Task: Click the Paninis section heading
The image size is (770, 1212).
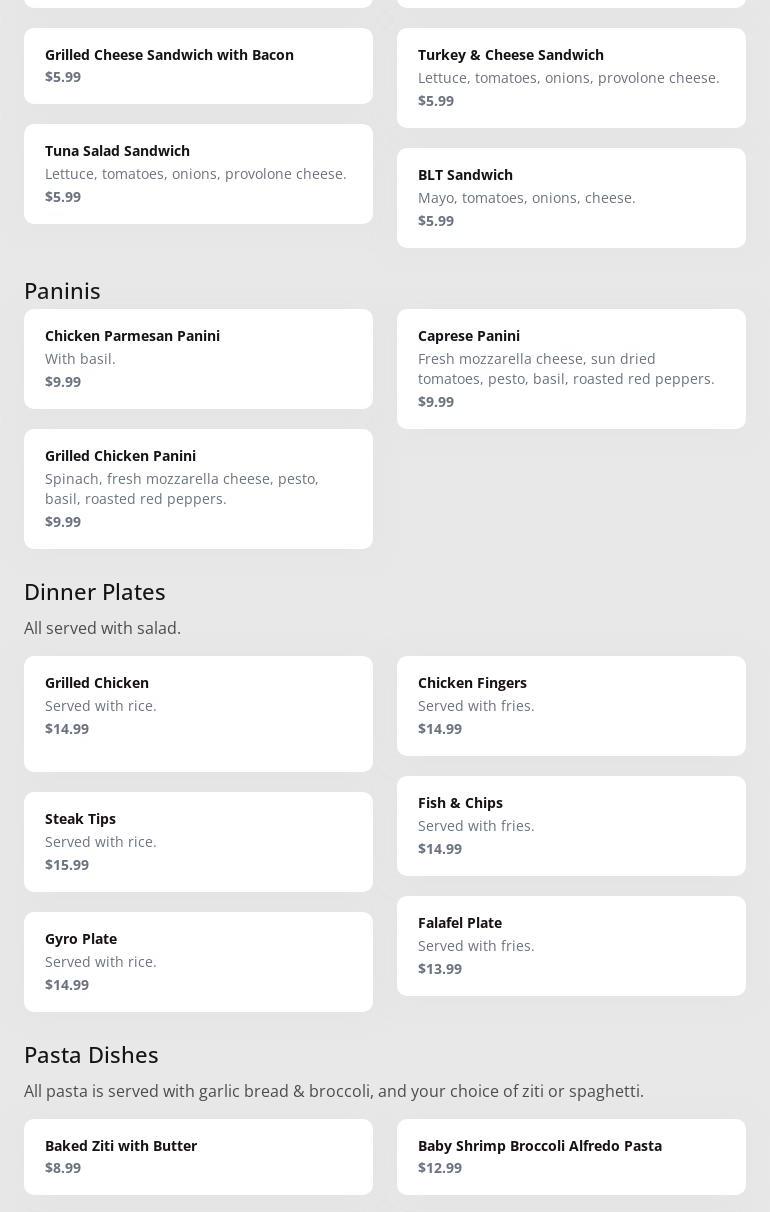Action: point(62,291)
